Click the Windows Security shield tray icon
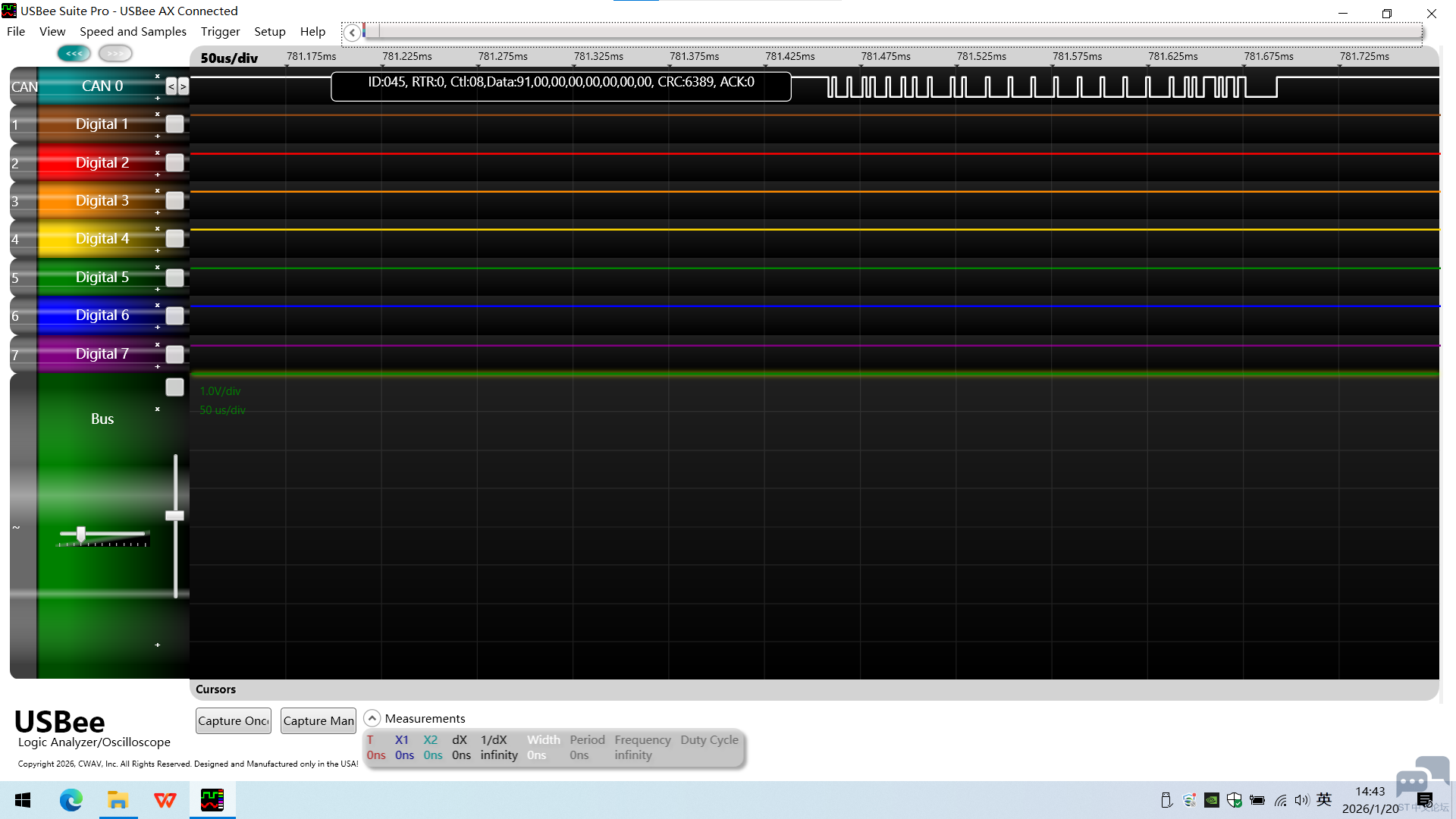This screenshot has height=819, width=1456. (1235, 800)
